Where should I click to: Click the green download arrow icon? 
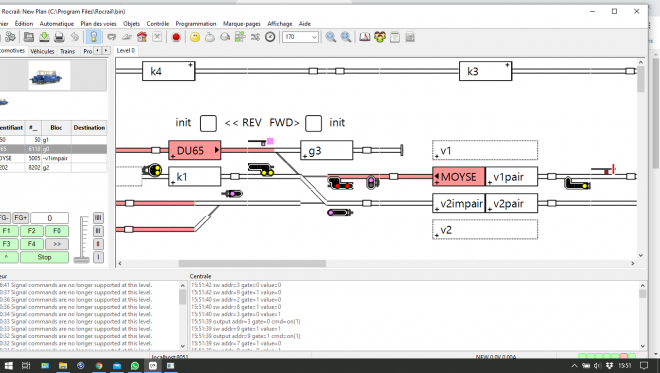pos(44,37)
